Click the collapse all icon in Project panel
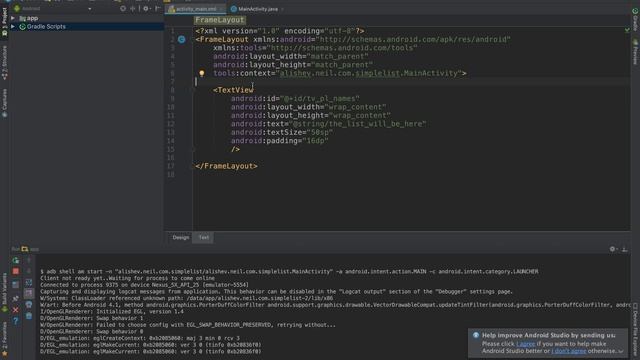 tap(133, 8)
